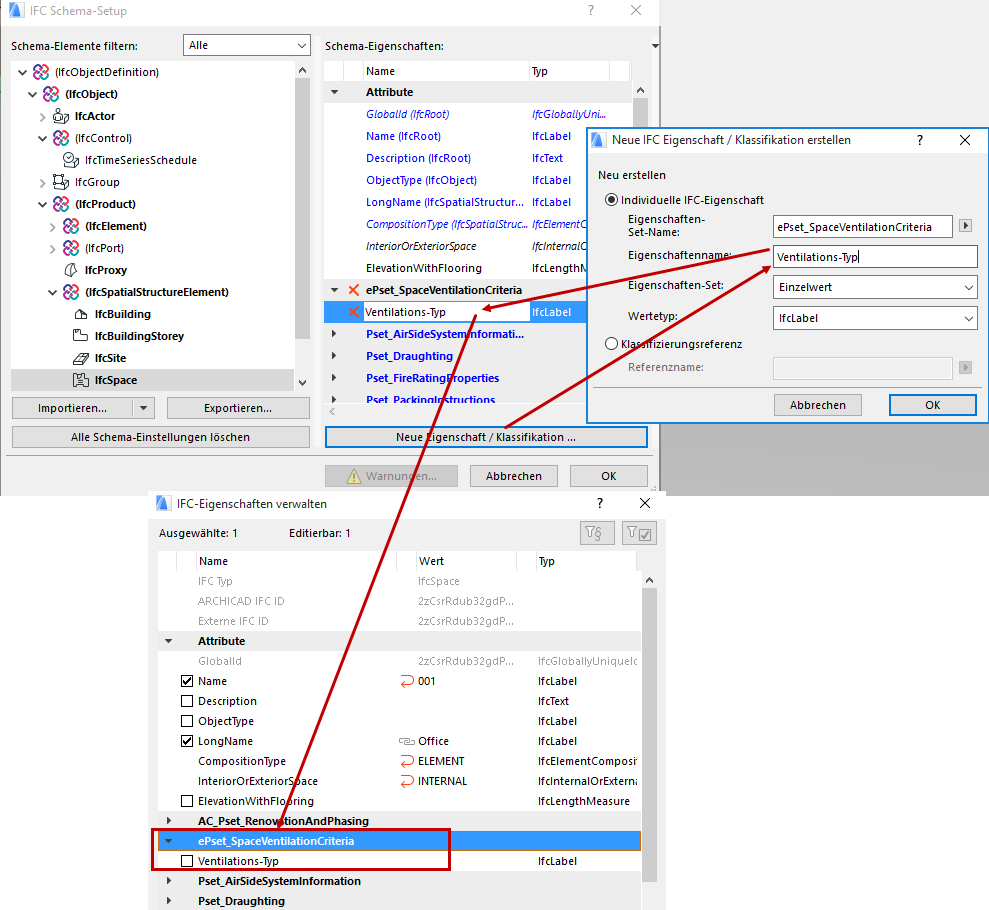
Task: Check the Ventilations-Typ property checkbox
Action: (x=187, y=861)
